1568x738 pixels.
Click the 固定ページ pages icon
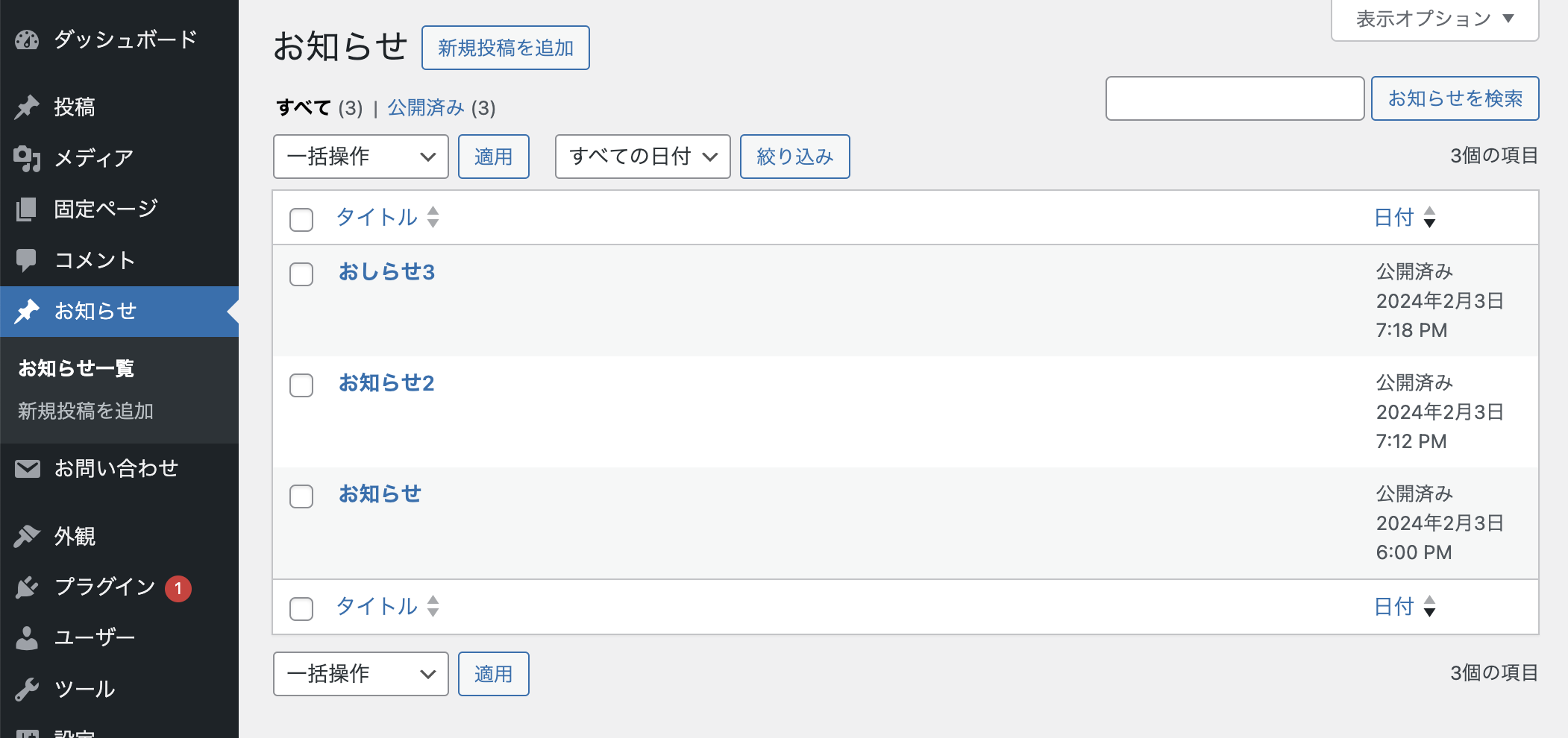27,209
